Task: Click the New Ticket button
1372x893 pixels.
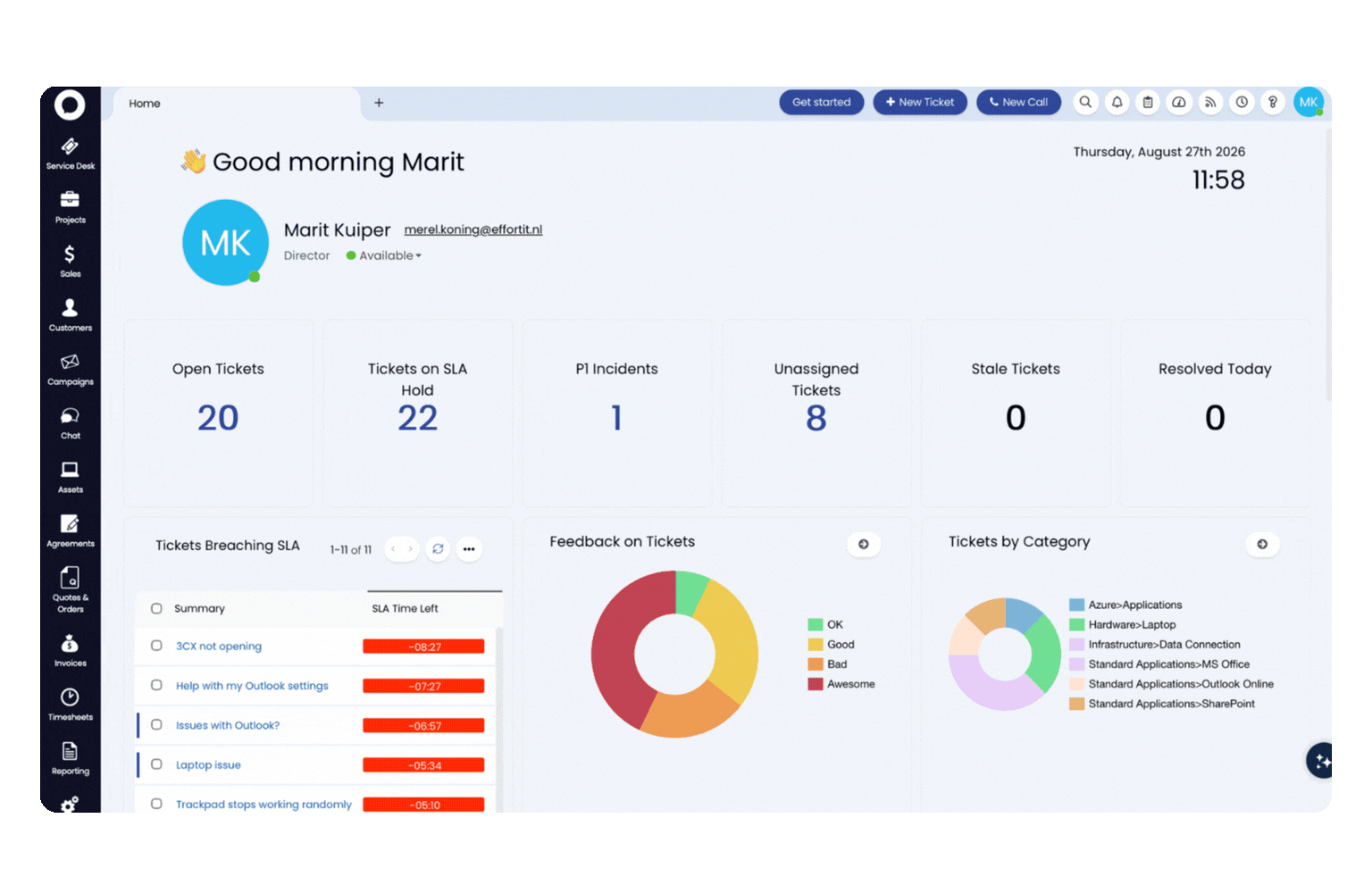Action: [x=920, y=103]
